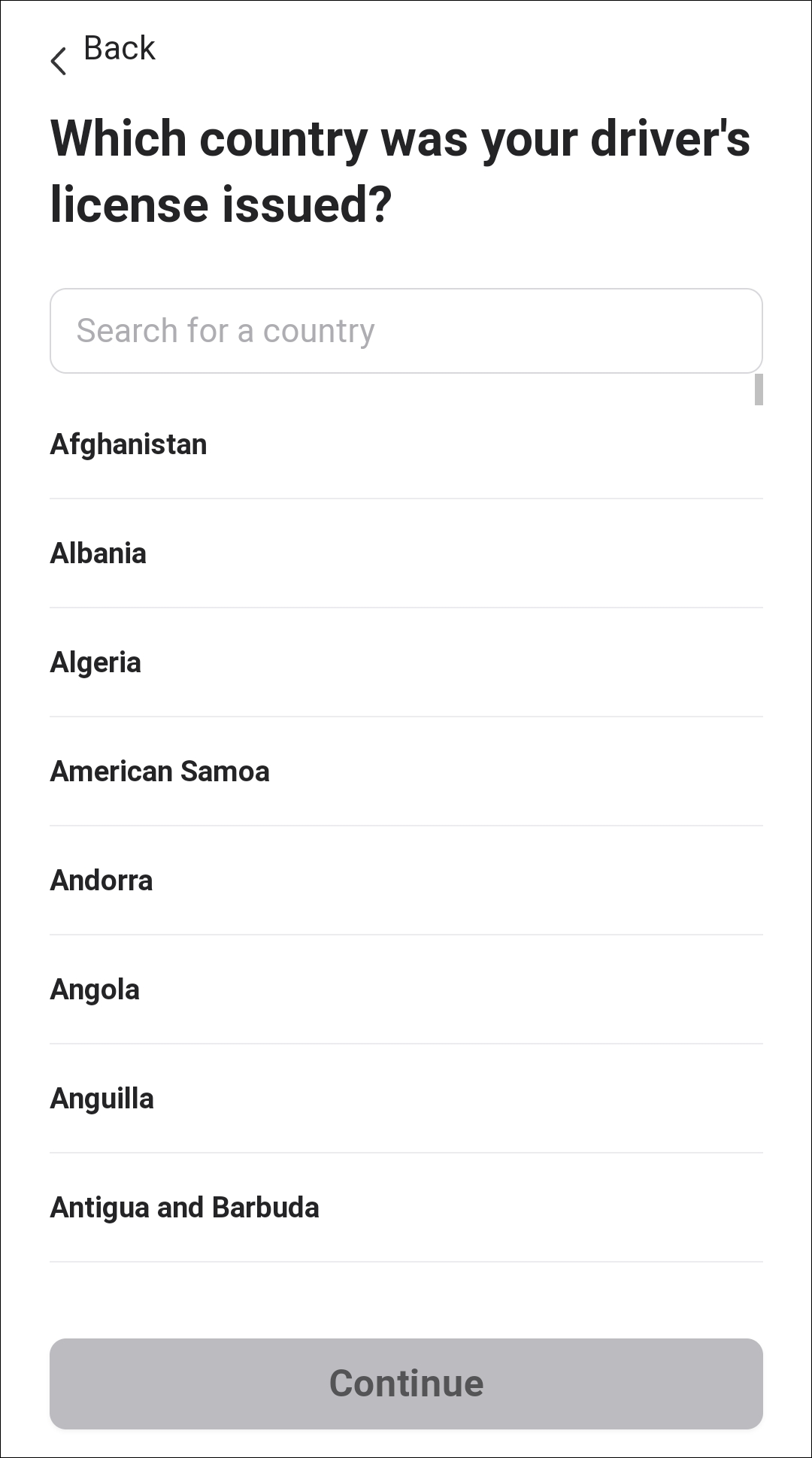Pick Anguilla in the country list
Image resolution: width=812 pixels, height=1458 pixels.
pos(102,1099)
